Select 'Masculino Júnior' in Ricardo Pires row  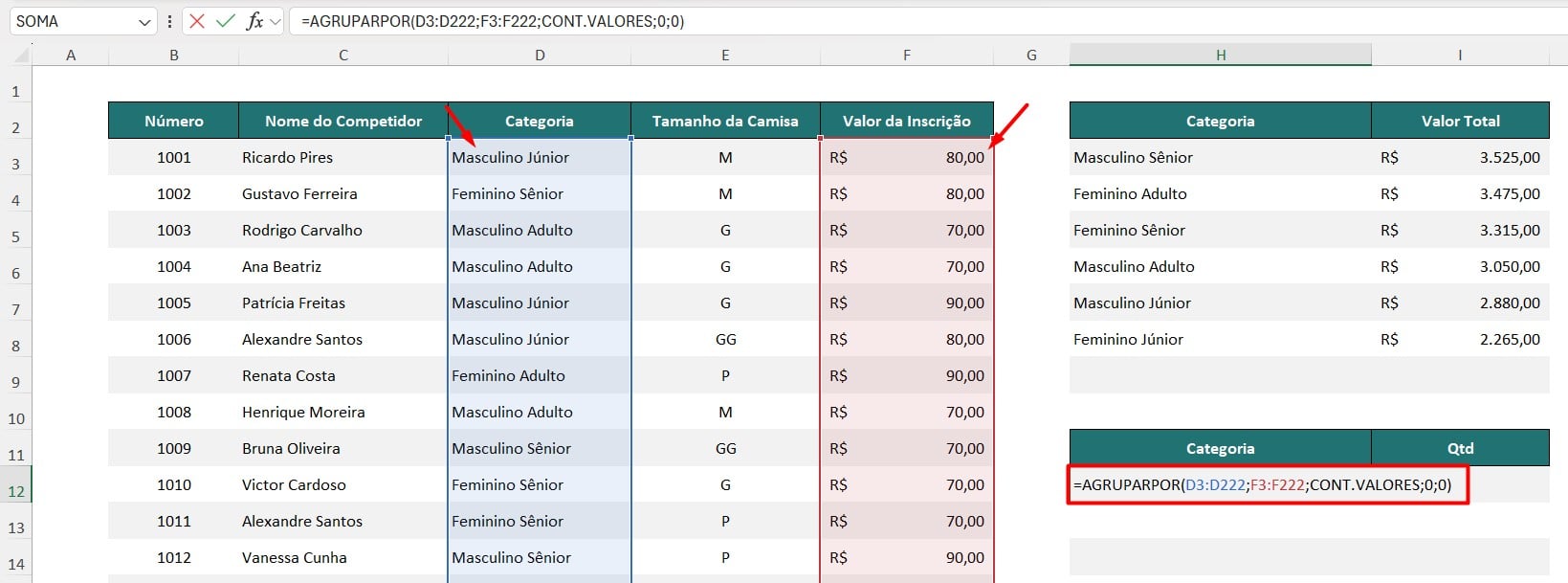point(540,157)
